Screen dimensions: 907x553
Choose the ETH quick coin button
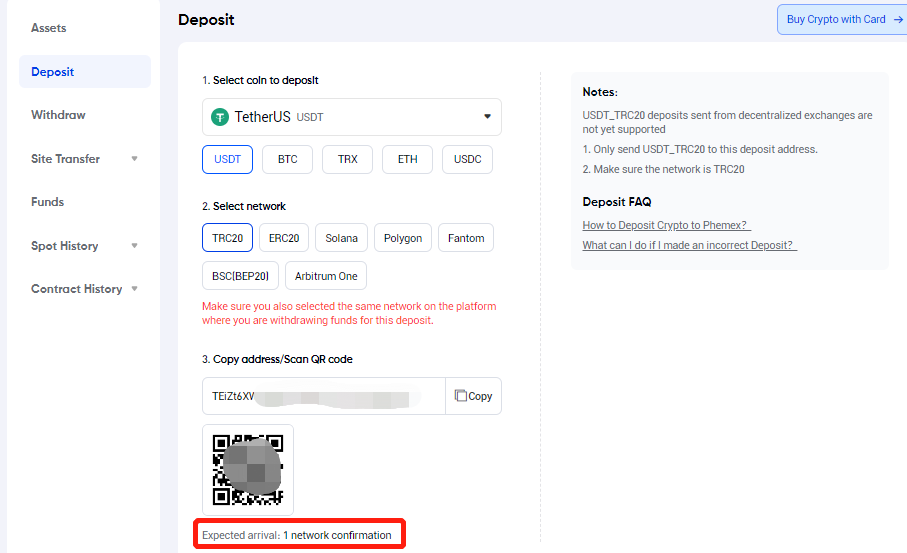tap(407, 159)
